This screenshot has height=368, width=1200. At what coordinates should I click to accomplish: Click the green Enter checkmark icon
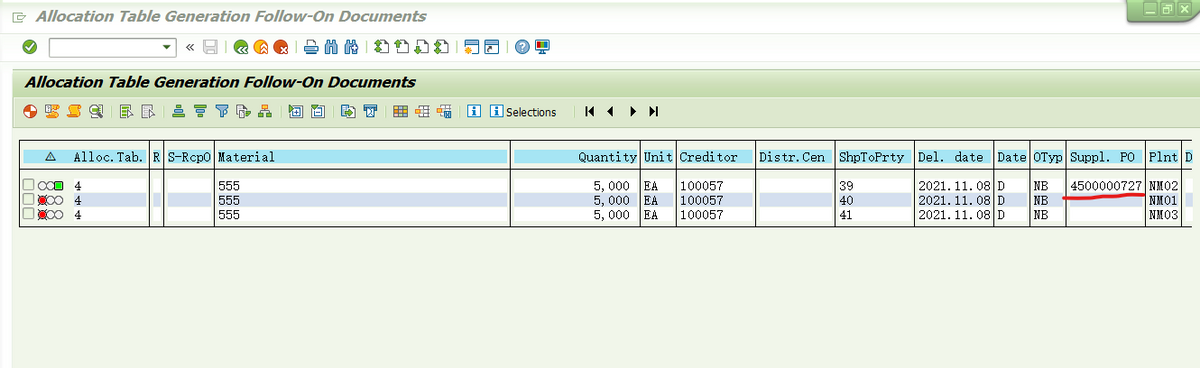[29, 47]
